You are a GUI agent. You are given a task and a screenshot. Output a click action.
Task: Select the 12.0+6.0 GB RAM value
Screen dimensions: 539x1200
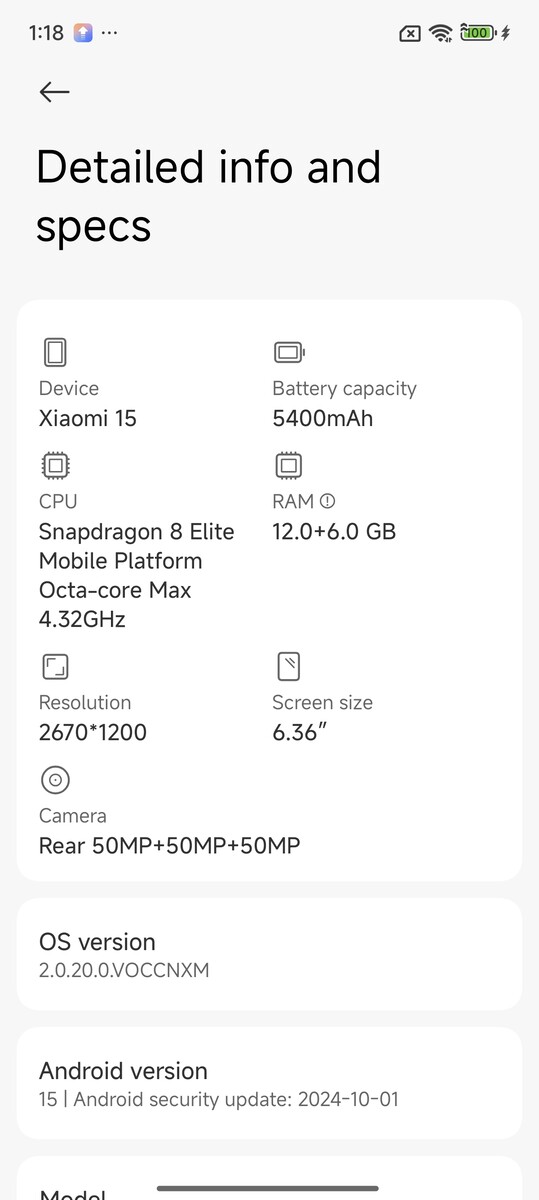tap(334, 531)
